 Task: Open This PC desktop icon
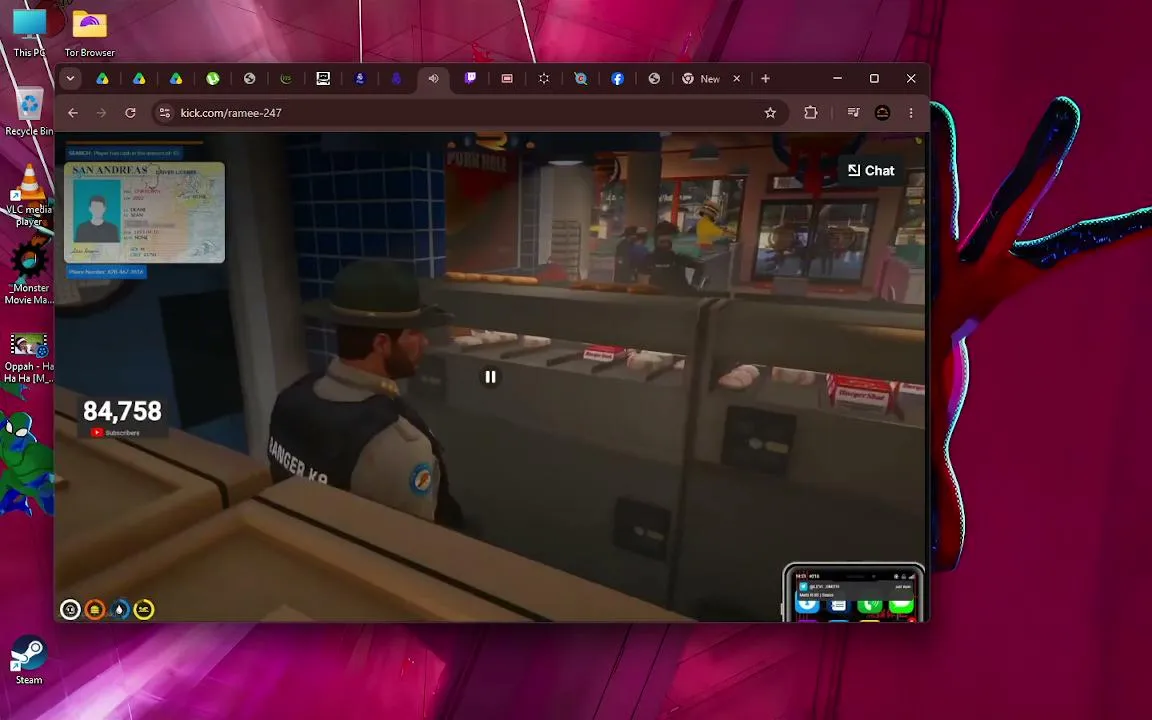(29, 32)
